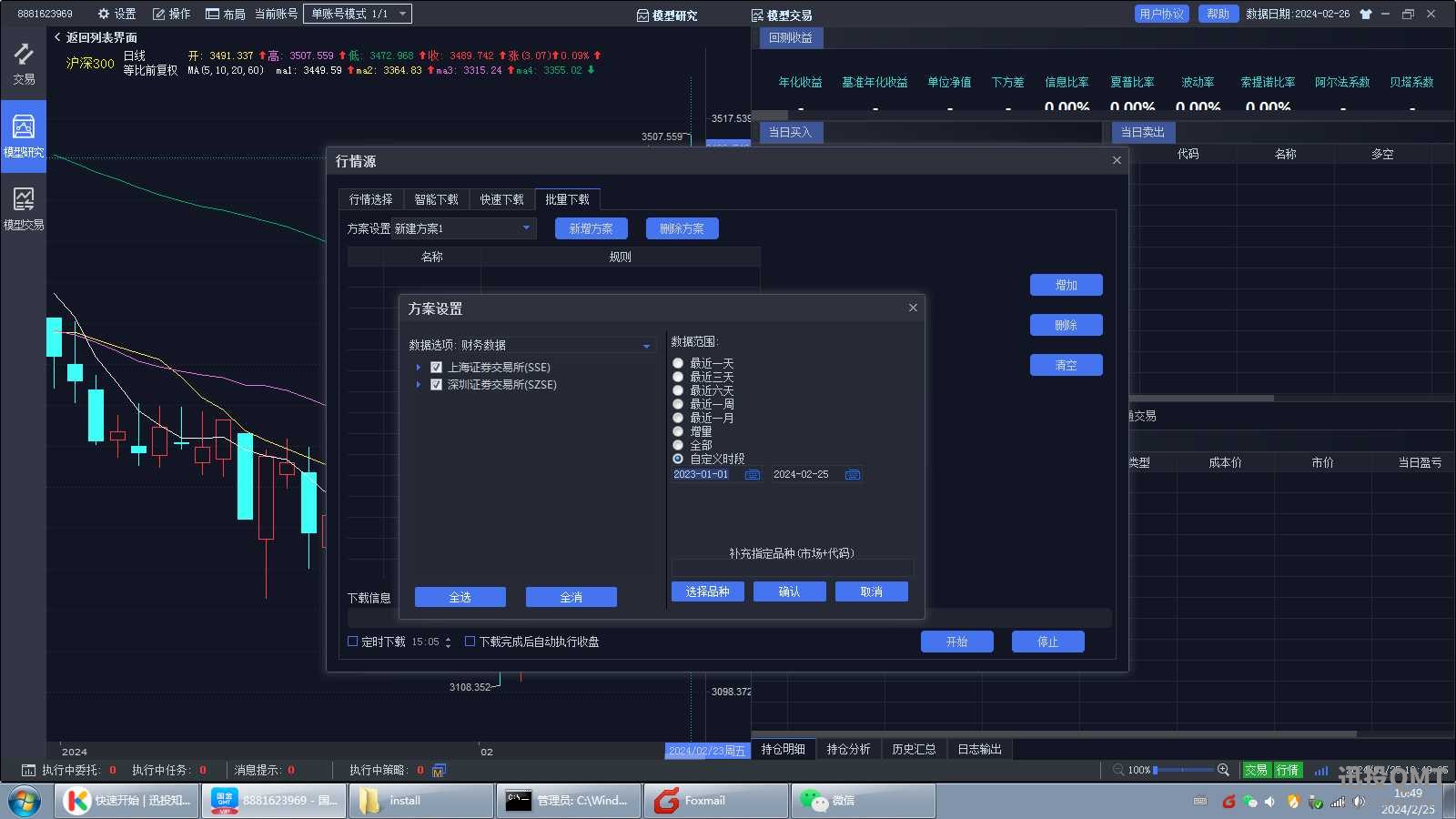Select 增量 data range
The width and height of the screenshot is (1456, 819).
[x=678, y=431]
